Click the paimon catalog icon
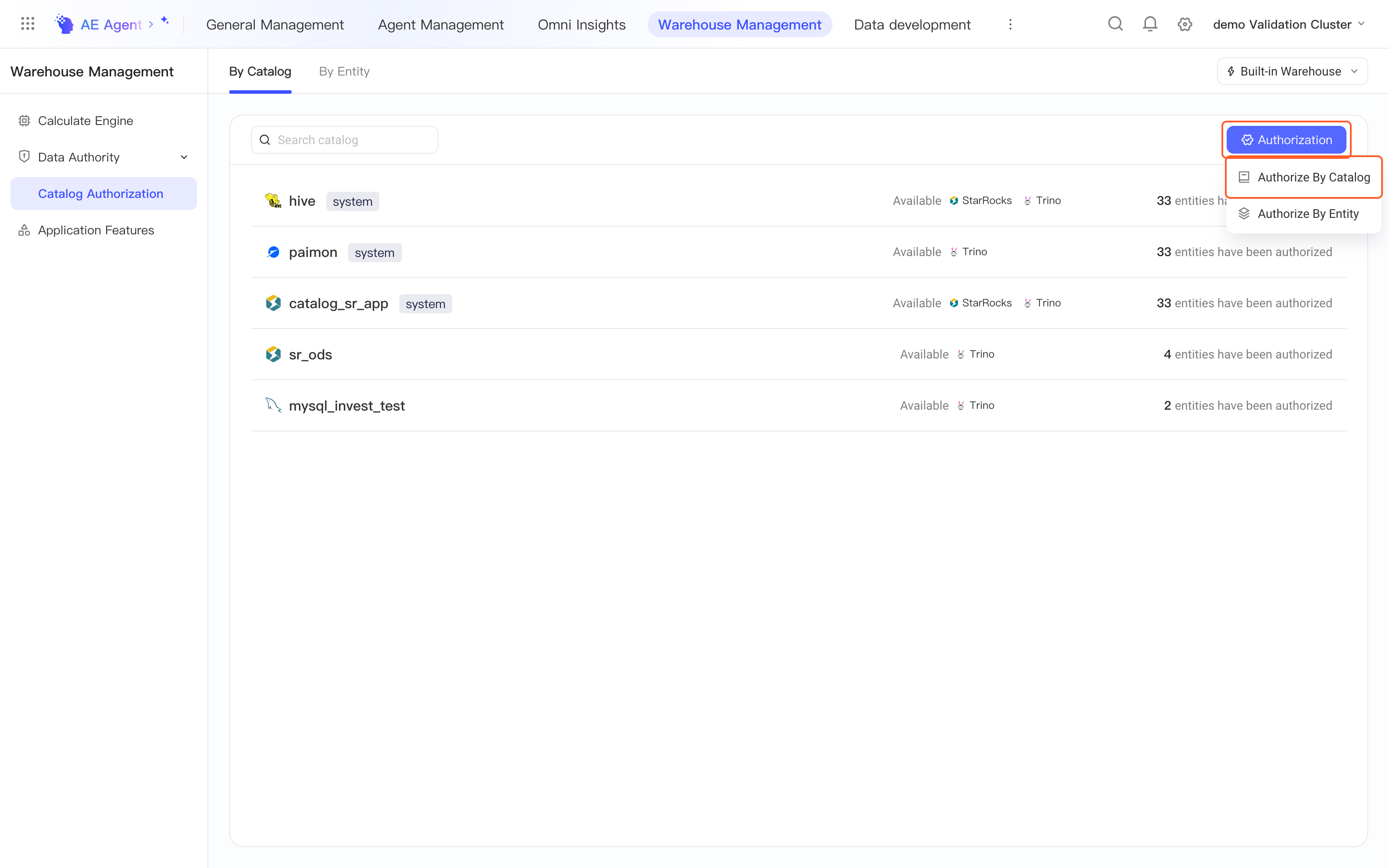 coord(273,252)
